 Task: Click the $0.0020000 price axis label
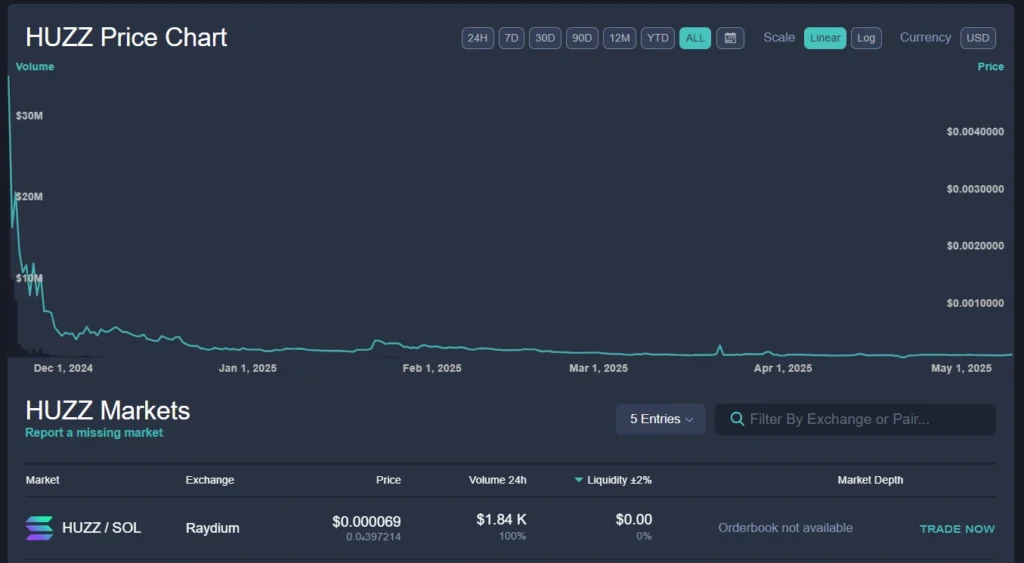click(975, 246)
